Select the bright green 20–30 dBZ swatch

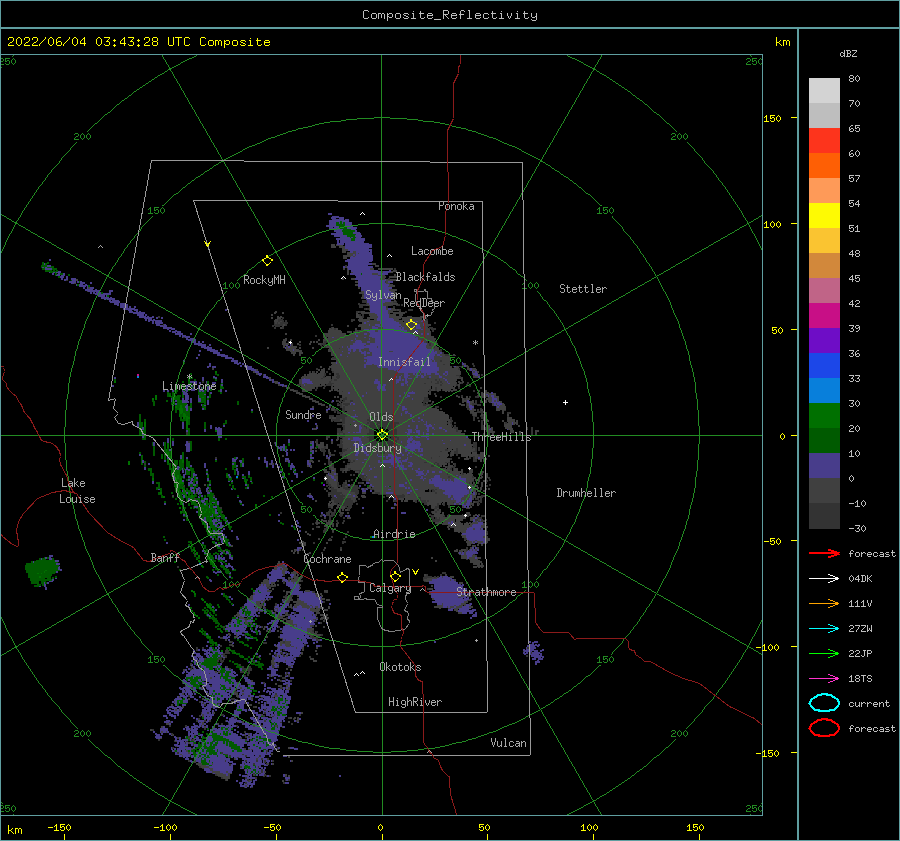tap(824, 416)
